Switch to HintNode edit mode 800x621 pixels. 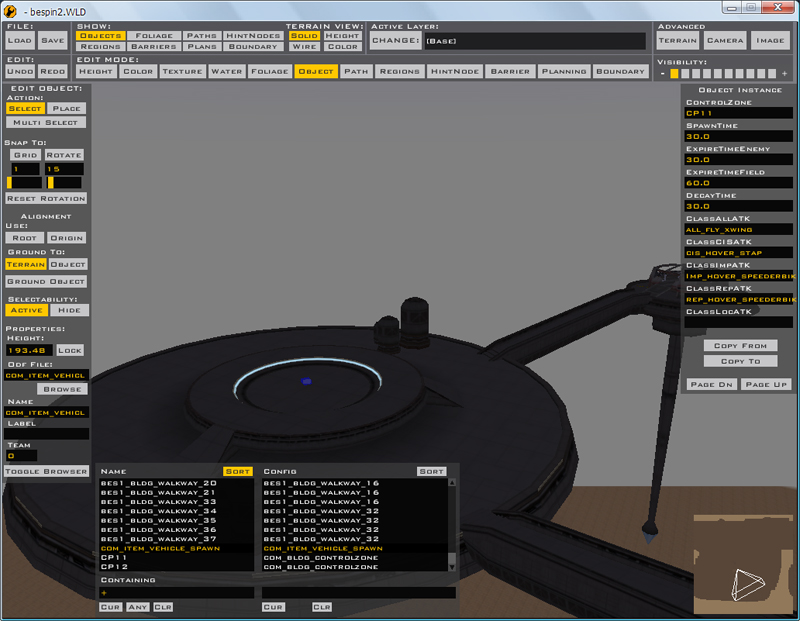point(455,71)
